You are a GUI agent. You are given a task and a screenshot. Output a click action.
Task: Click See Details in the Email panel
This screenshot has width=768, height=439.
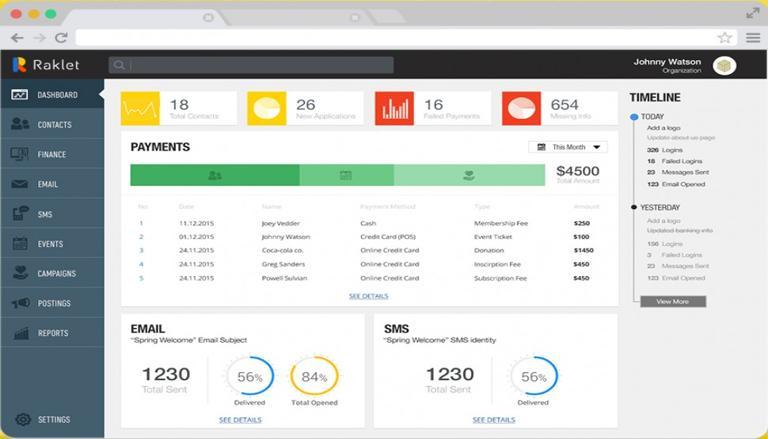[x=240, y=420]
